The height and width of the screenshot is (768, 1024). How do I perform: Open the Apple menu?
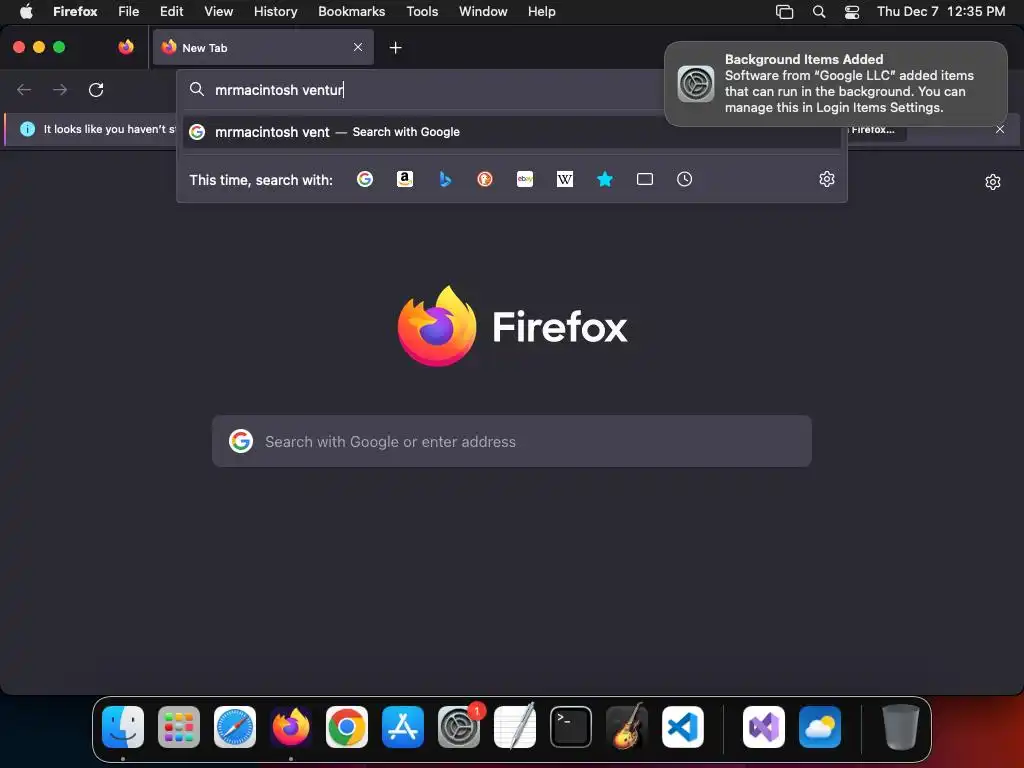coord(26,11)
